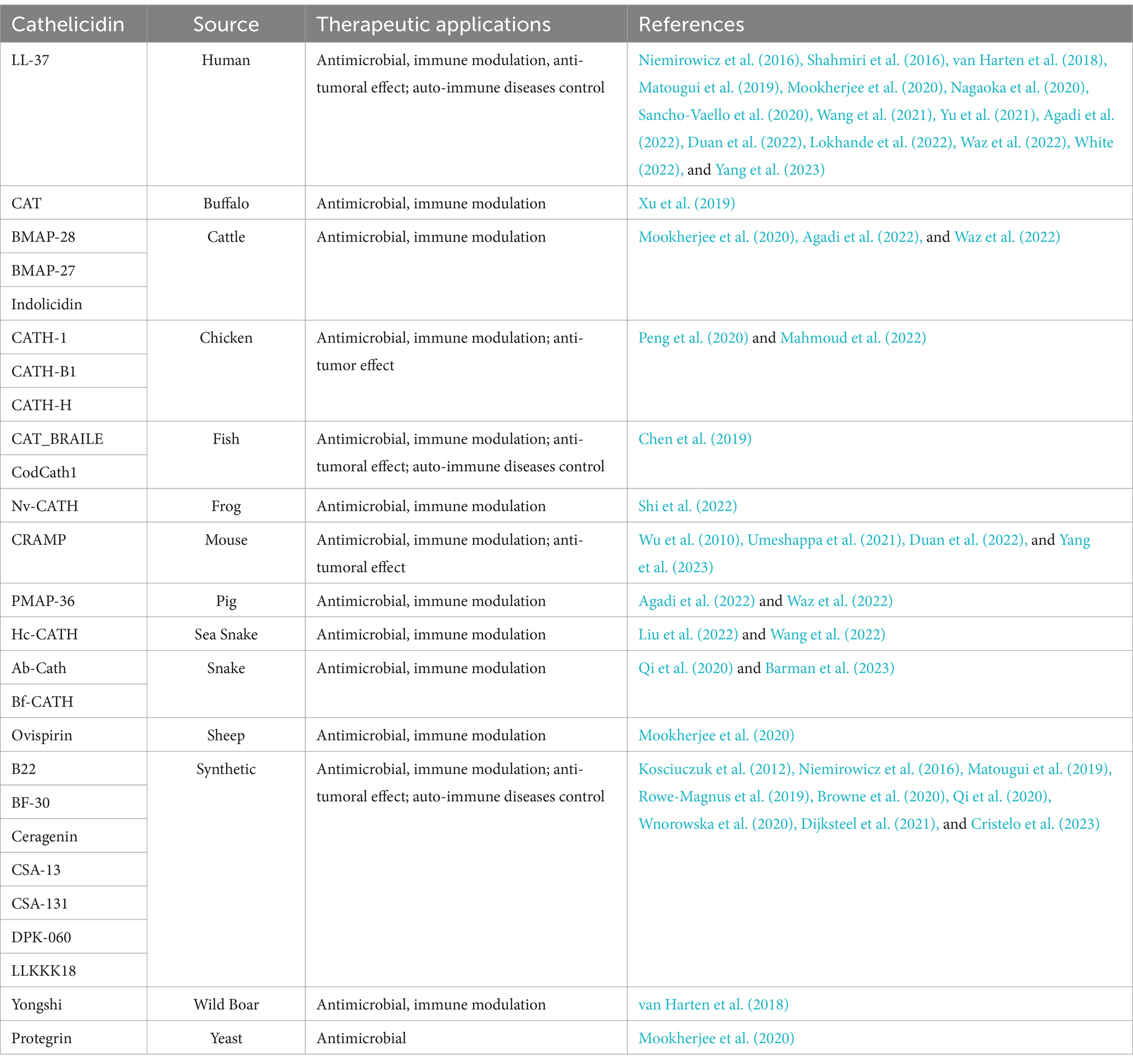
Task: Select the Sea Snake source cell
Action: click(x=226, y=634)
